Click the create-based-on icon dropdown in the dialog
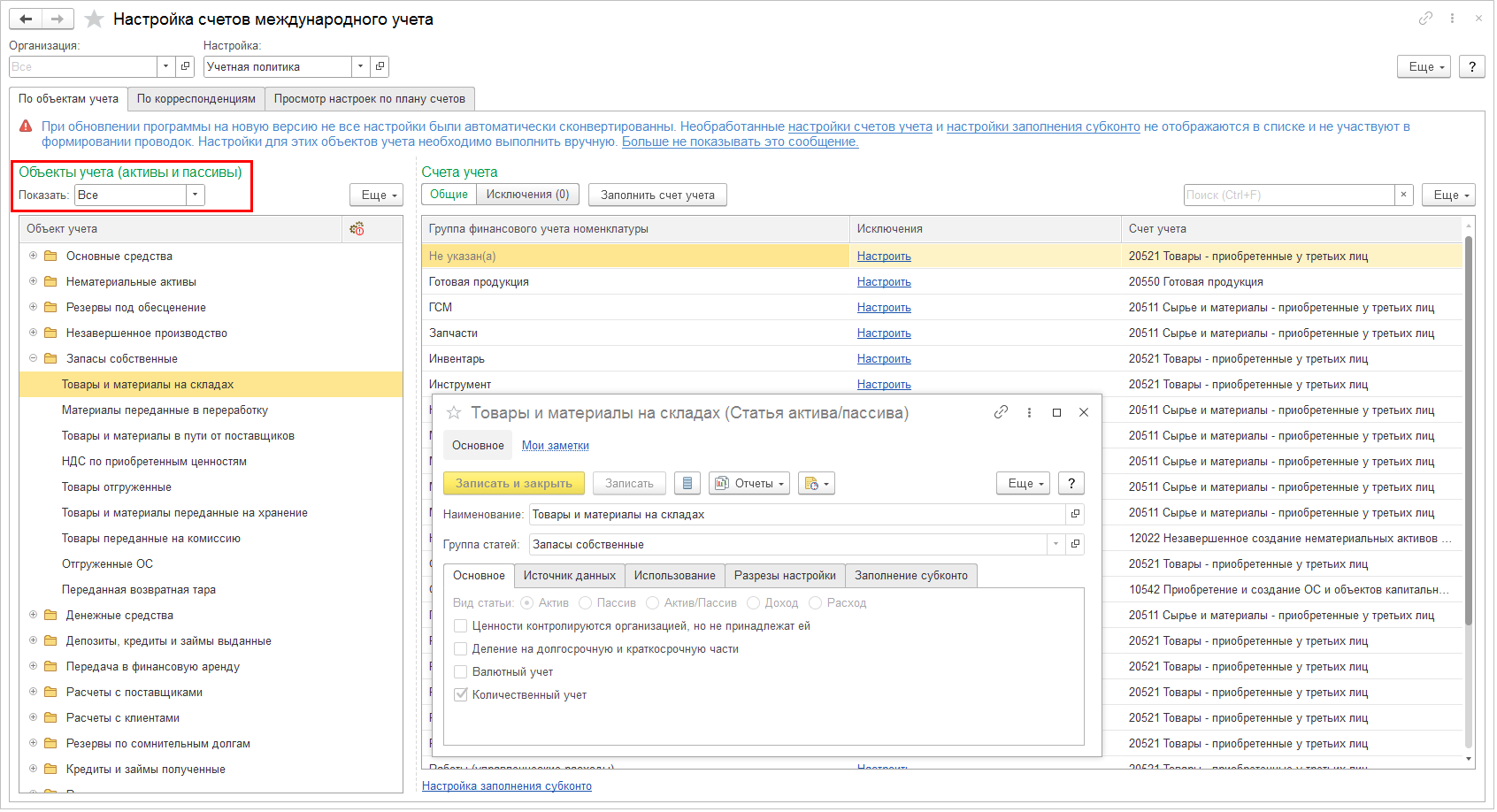This screenshot has width=1497, height=812. [816, 484]
